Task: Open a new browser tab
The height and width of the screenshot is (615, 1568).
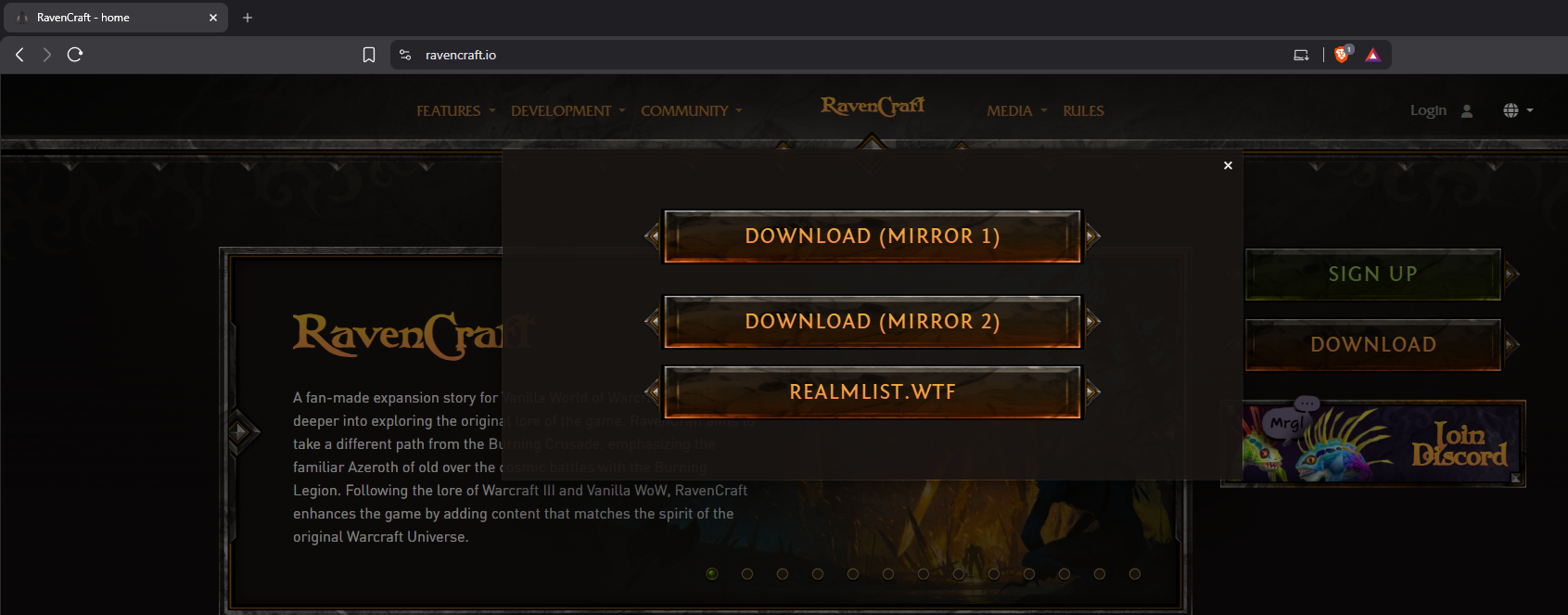Action: tap(248, 18)
